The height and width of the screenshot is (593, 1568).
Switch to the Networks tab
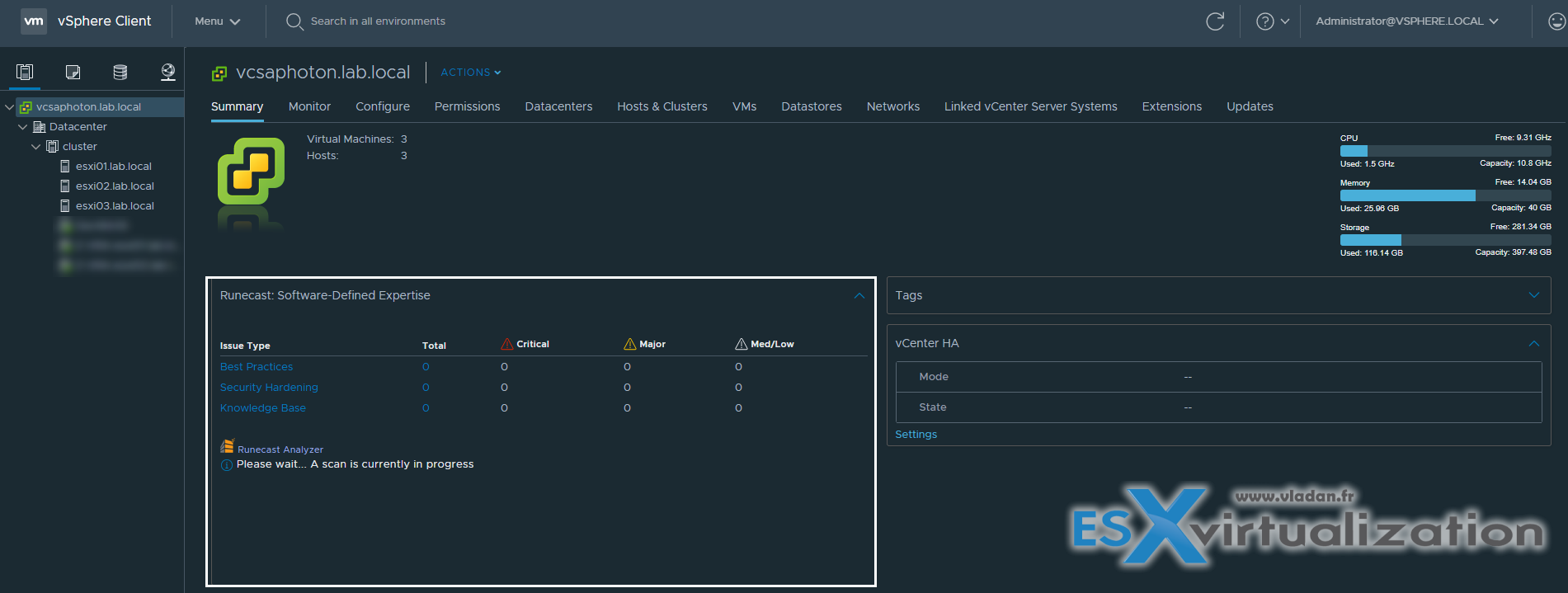(893, 106)
